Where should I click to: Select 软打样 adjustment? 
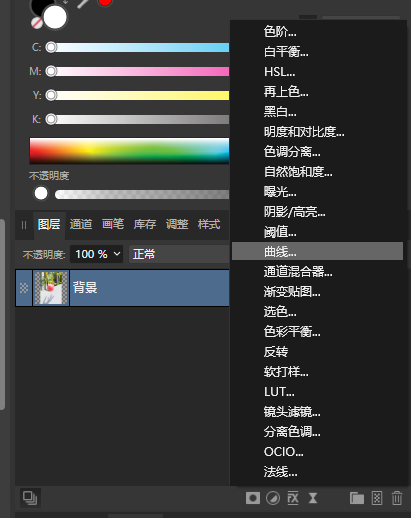(318, 372)
